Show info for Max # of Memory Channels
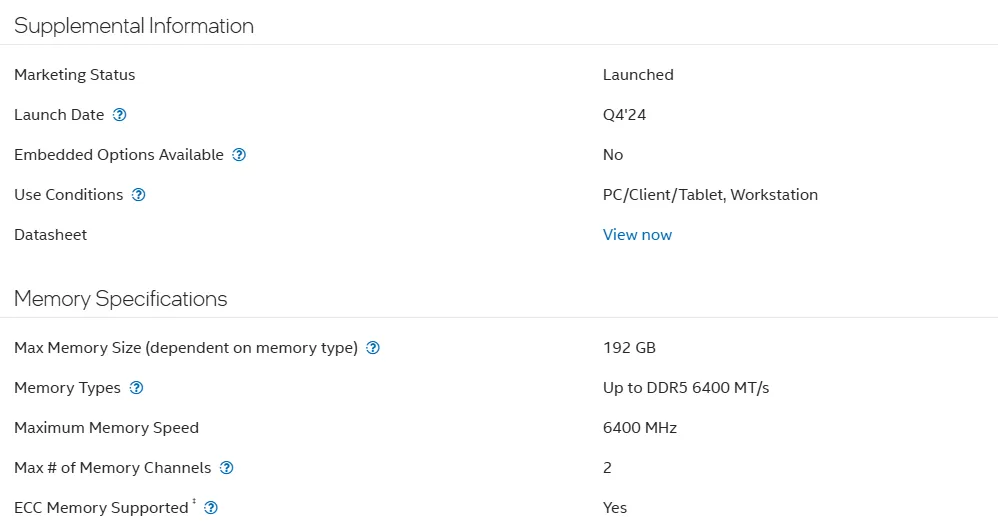 (227, 468)
